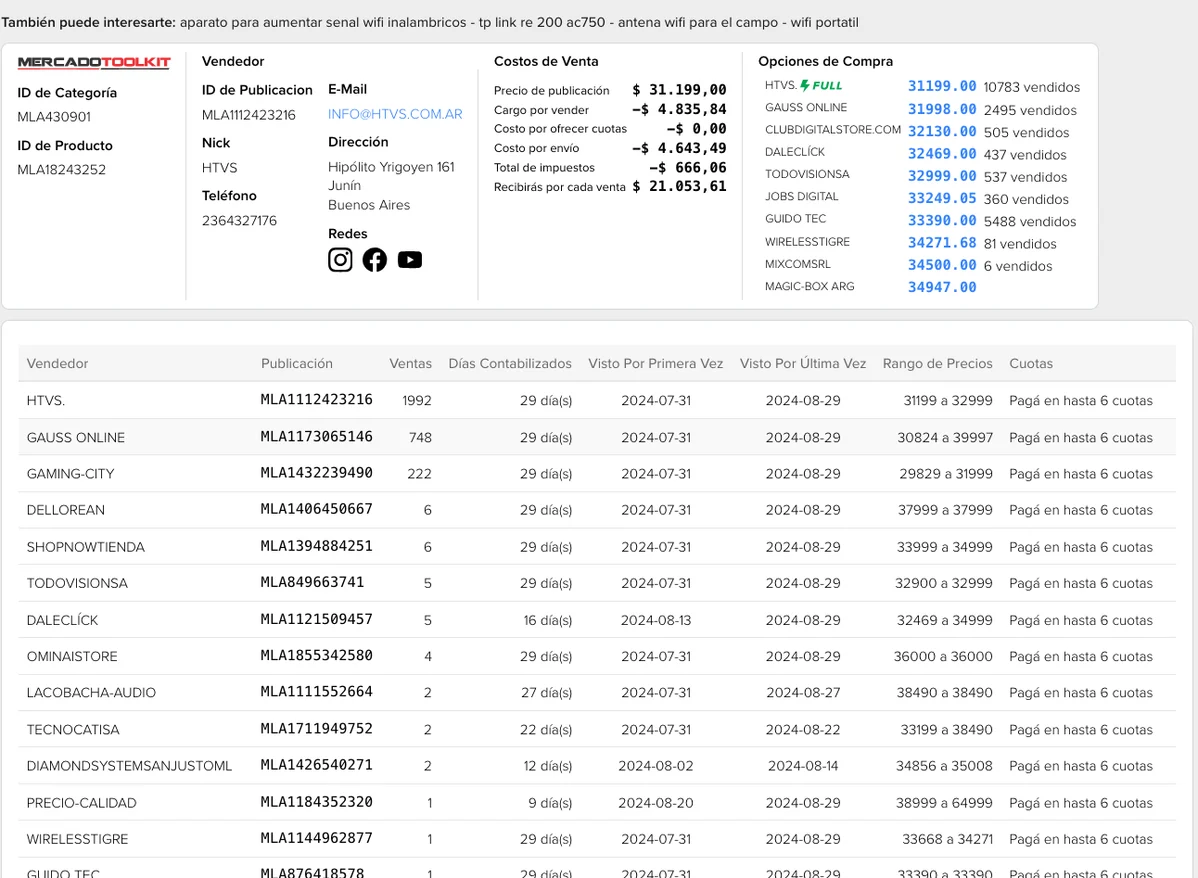Open the 32130.00 CLUBDIGITALSTORE.COM offer
The image size is (1198, 878).
click(x=942, y=131)
